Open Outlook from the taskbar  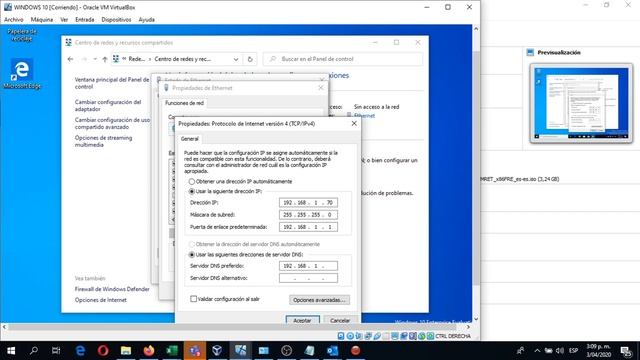click(x=332, y=351)
